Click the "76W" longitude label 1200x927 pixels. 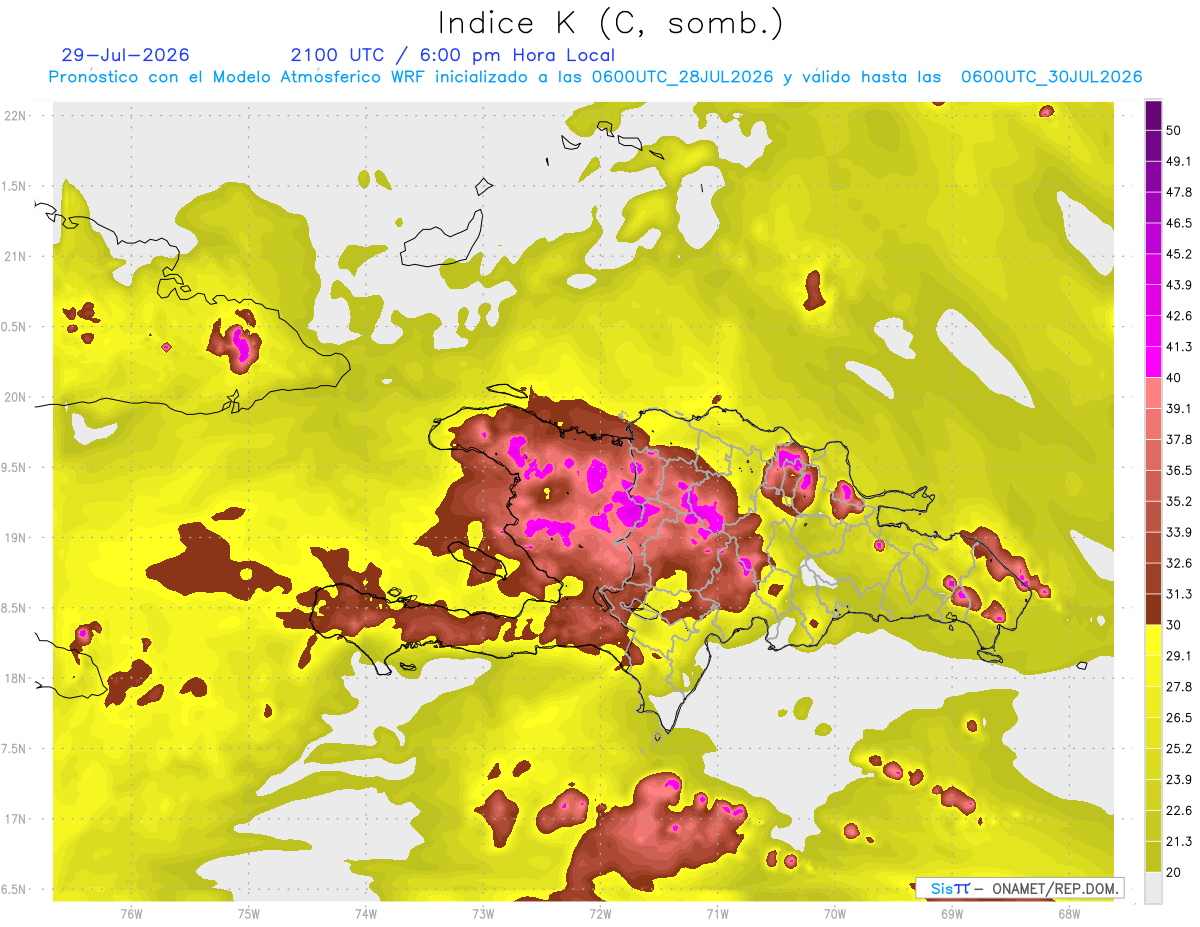(x=131, y=913)
